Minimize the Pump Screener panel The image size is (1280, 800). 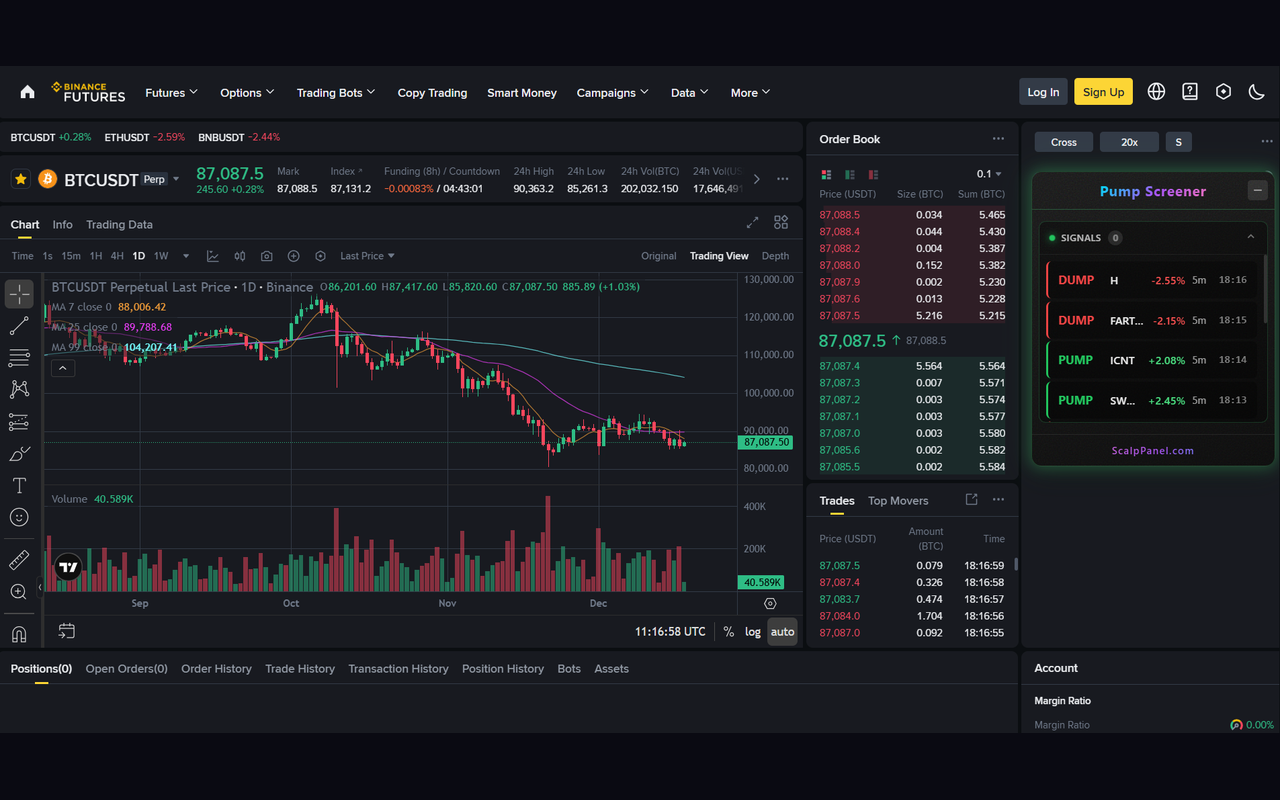click(1258, 190)
